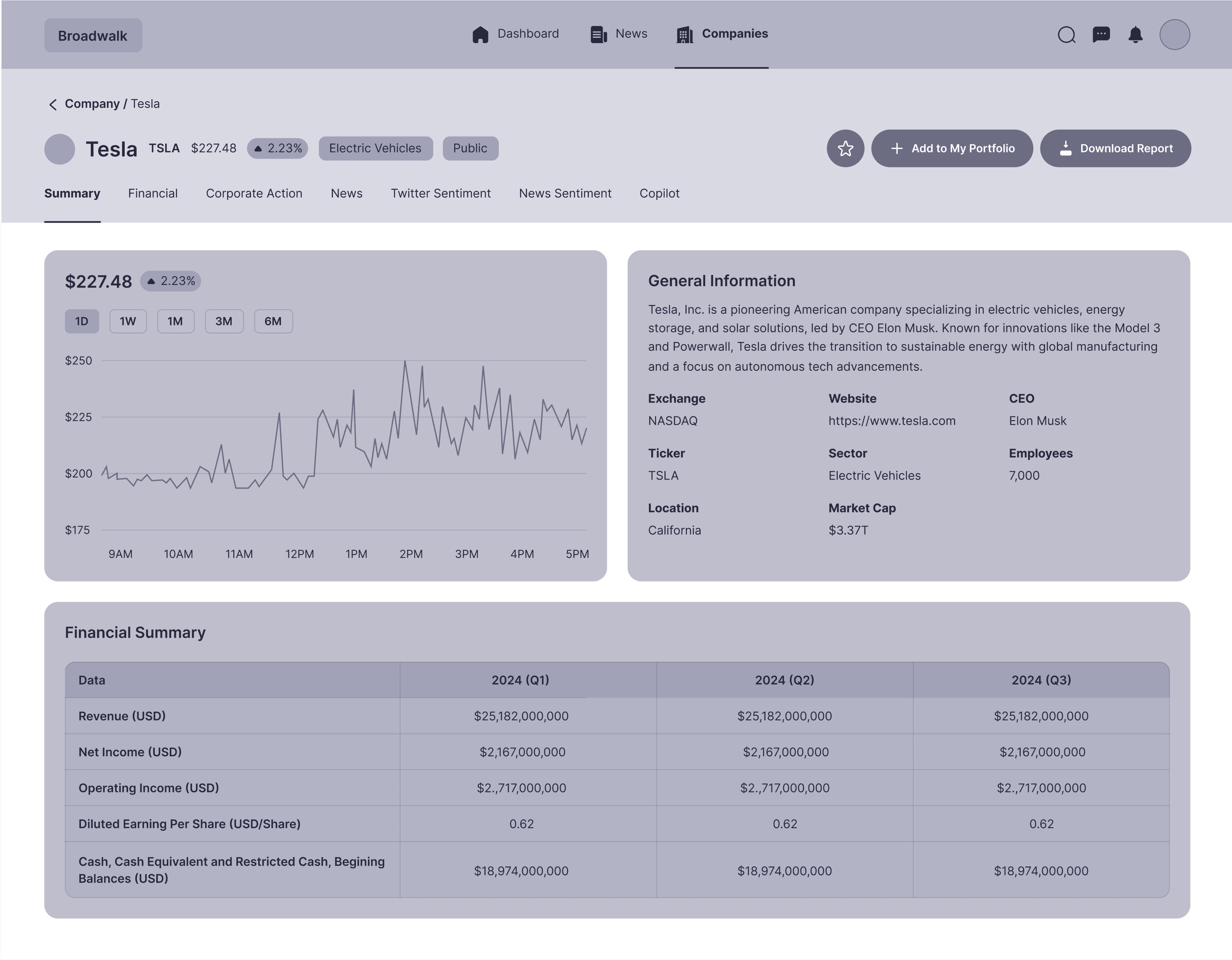Click the Broadwalk logo

point(93,35)
